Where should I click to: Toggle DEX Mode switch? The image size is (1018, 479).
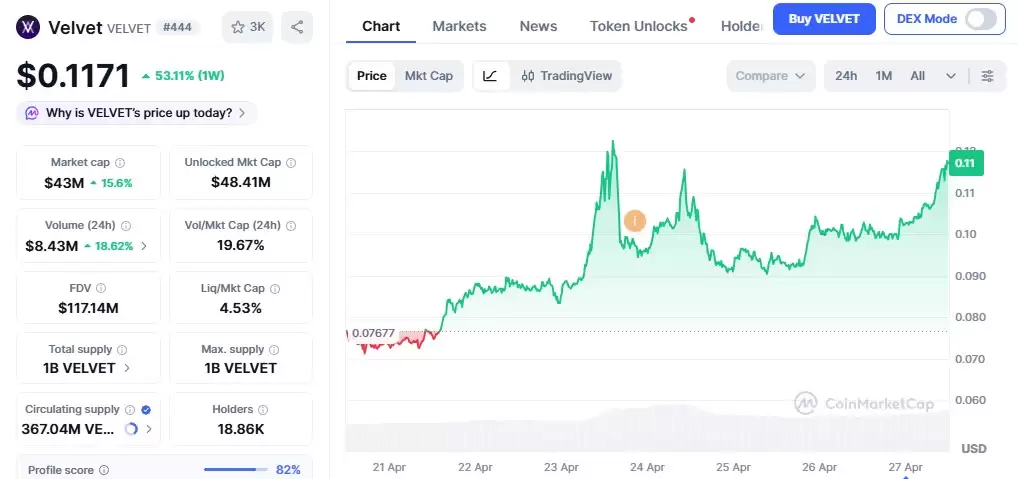pyautogui.click(x=982, y=19)
